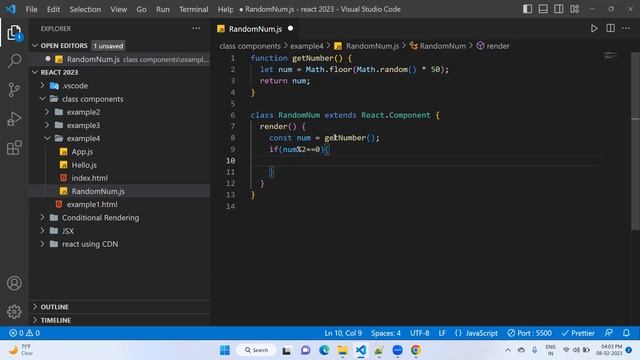Click the feedback icon in status bar
Image resolution: width=640 pixels, height=360 pixels.
pos(609,333)
